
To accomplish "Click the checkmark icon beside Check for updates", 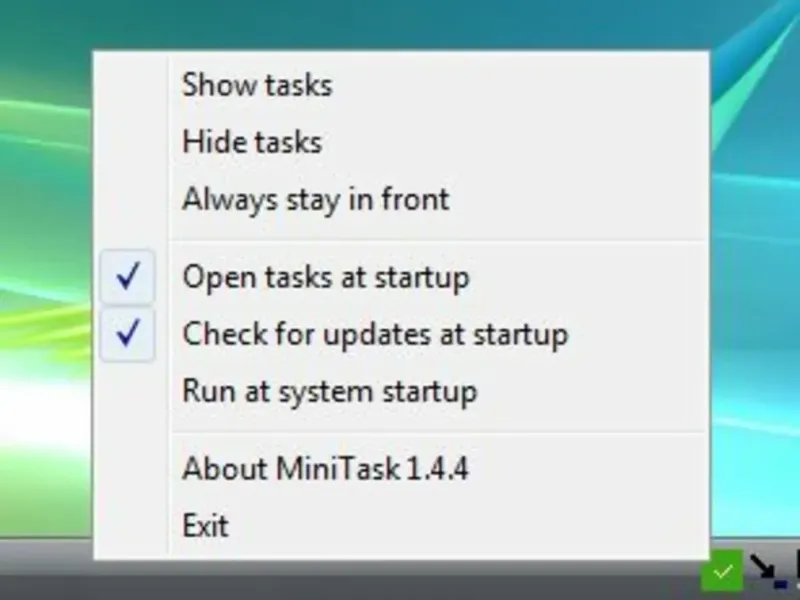I will (128, 334).
